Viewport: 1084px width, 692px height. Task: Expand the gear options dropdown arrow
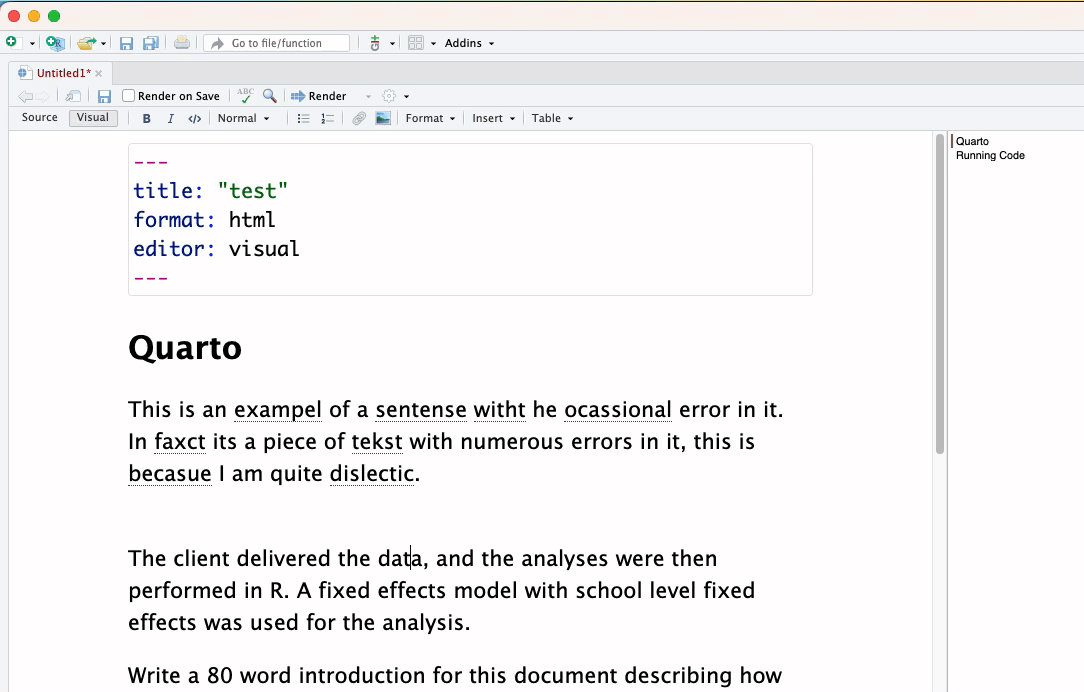(406, 97)
